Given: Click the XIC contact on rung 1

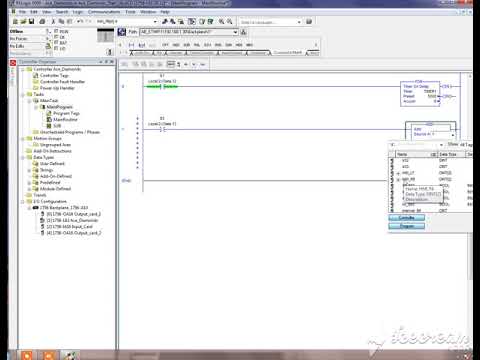Looking at the screenshot, I should tap(162, 129).
